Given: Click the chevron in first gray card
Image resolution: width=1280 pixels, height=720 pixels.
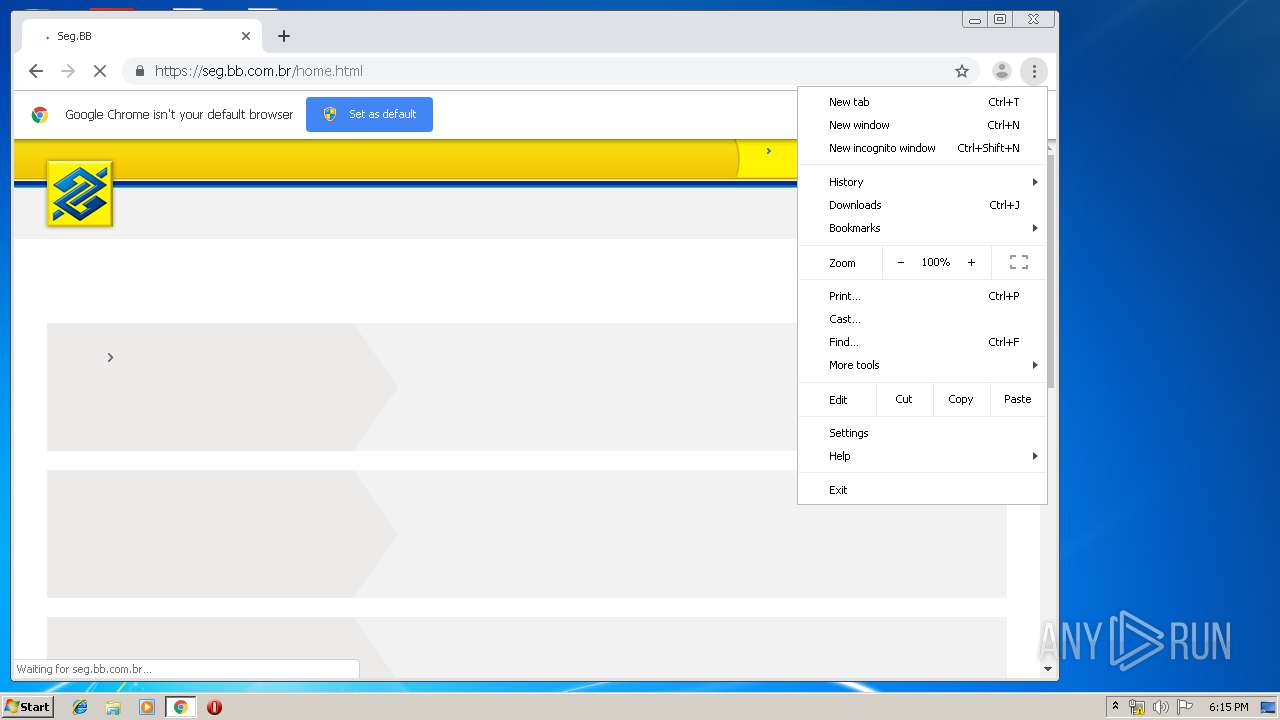Looking at the screenshot, I should (x=110, y=357).
